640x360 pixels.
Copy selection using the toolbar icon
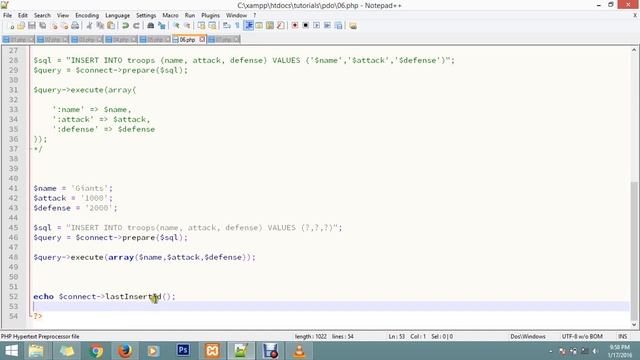[100, 26]
